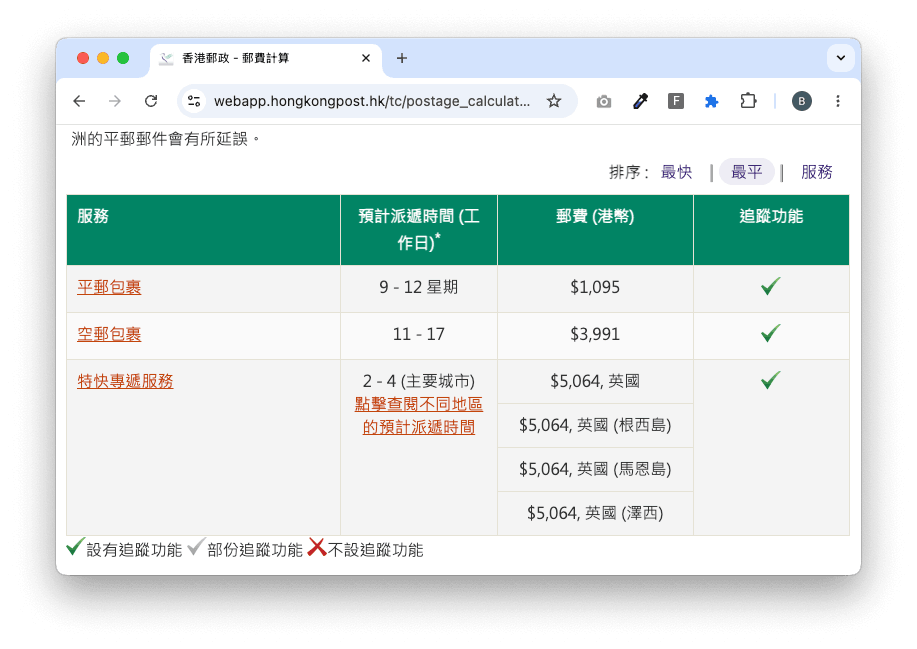Click the $5,064, 英國 (馬恩島) cell
This screenshot has height=649, width=917.
coord(595,469)
